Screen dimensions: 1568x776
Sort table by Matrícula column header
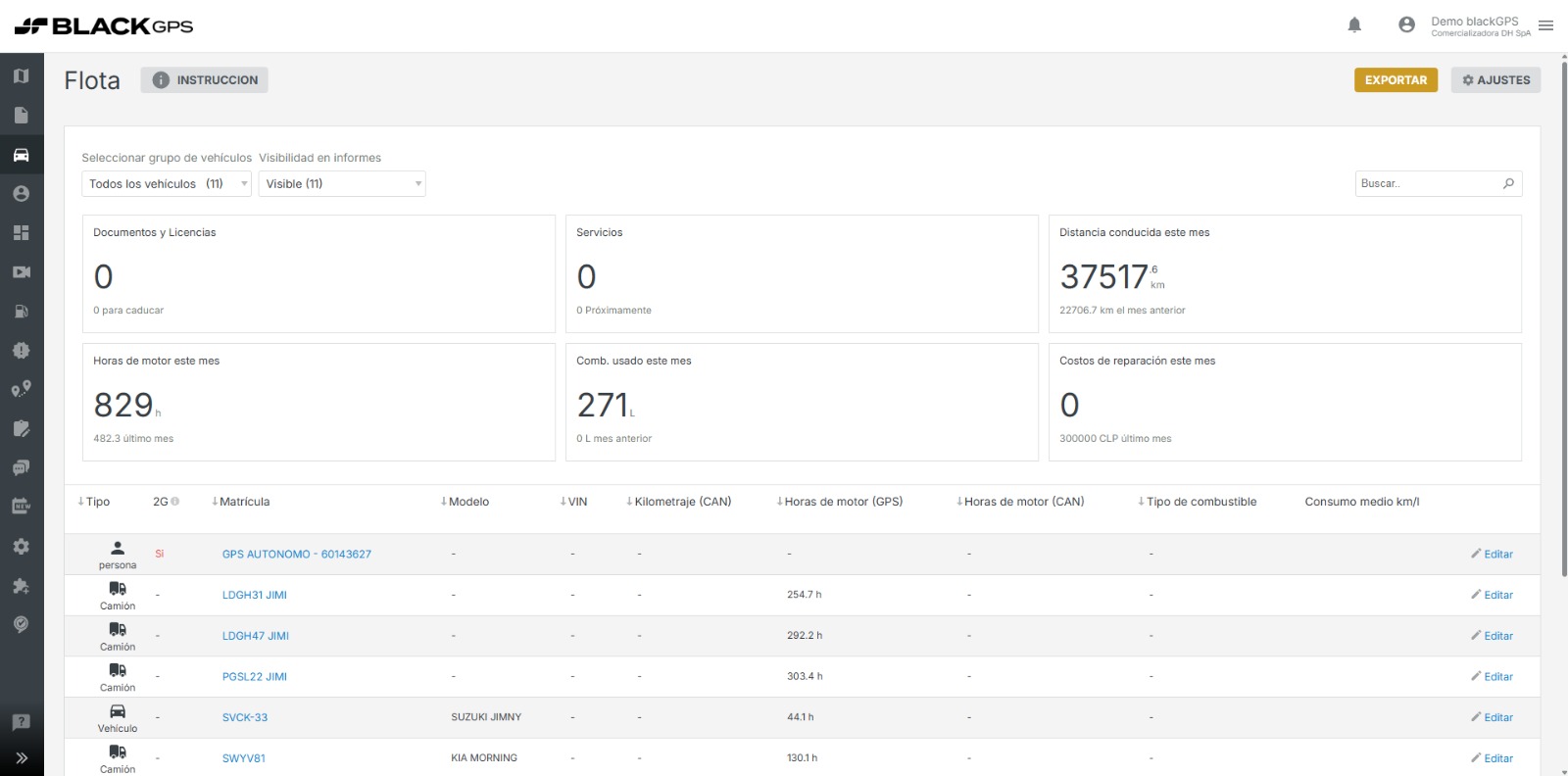point(243,502)
